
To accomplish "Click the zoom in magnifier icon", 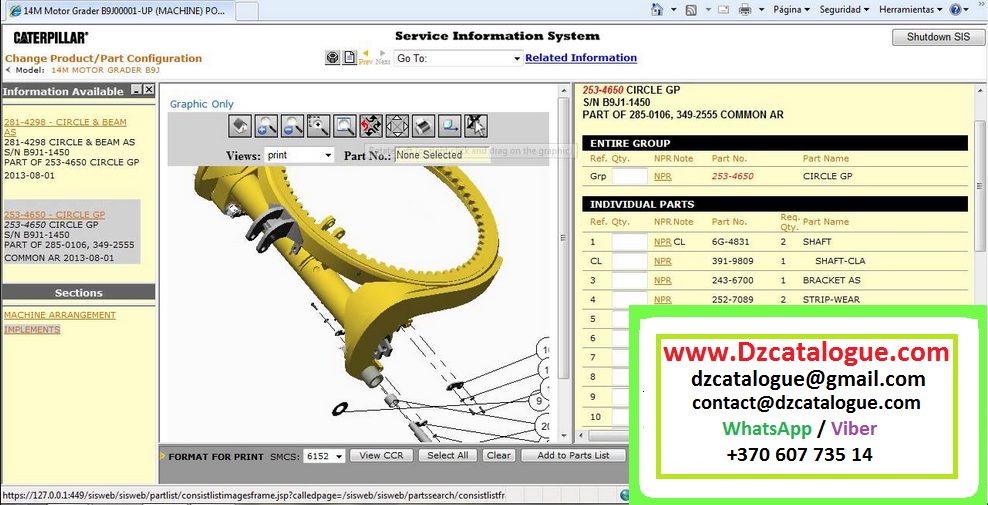I will coord(266,126).
